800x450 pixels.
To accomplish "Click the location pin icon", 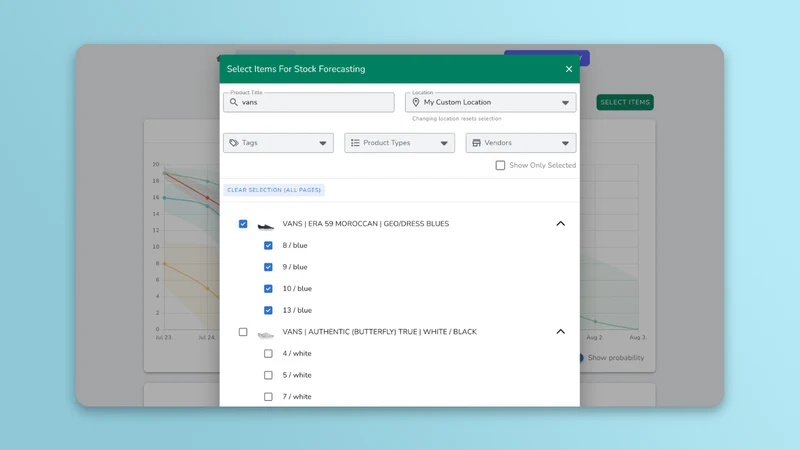I will (416, 102).
